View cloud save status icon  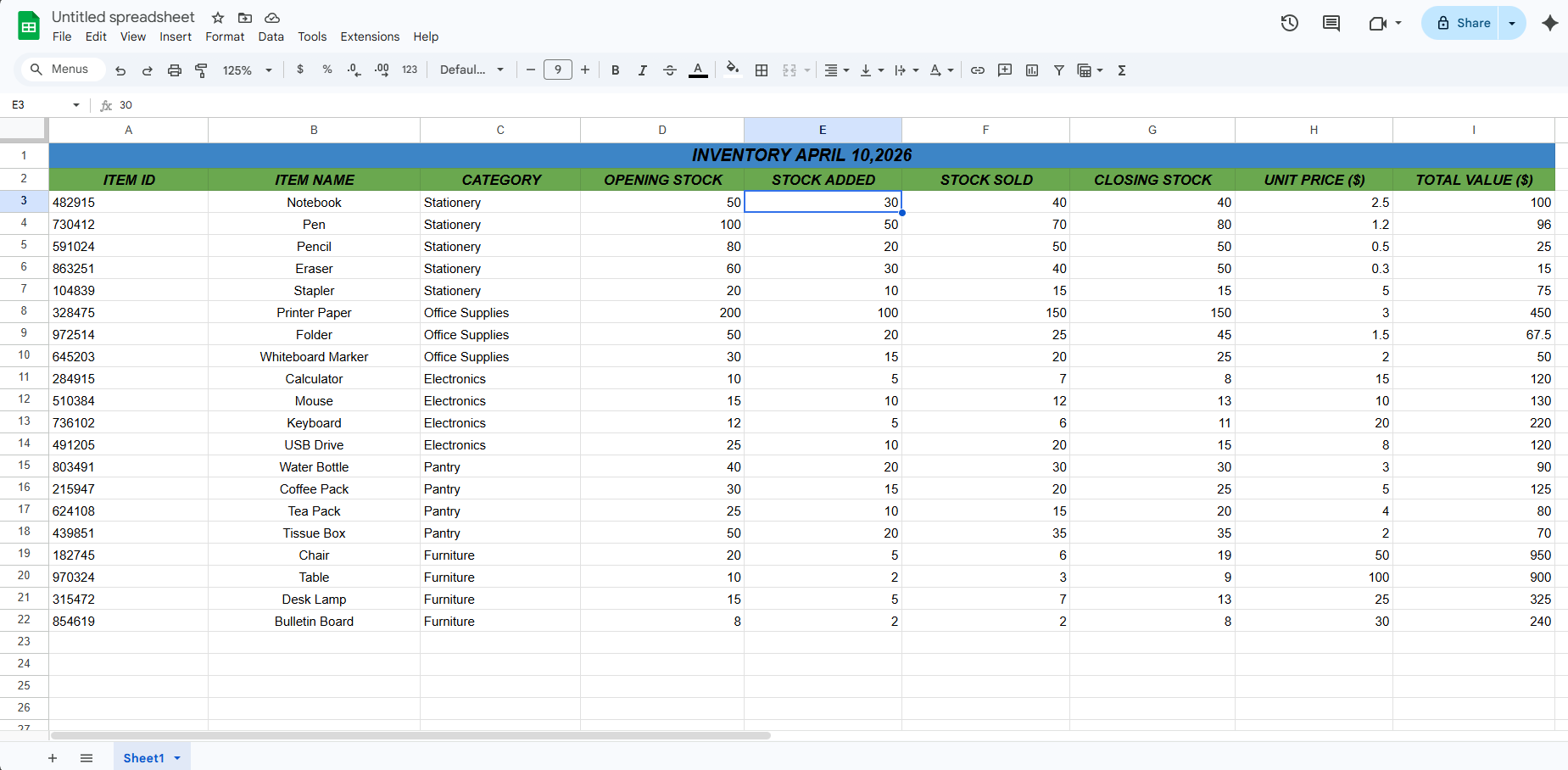coord(272,18)
